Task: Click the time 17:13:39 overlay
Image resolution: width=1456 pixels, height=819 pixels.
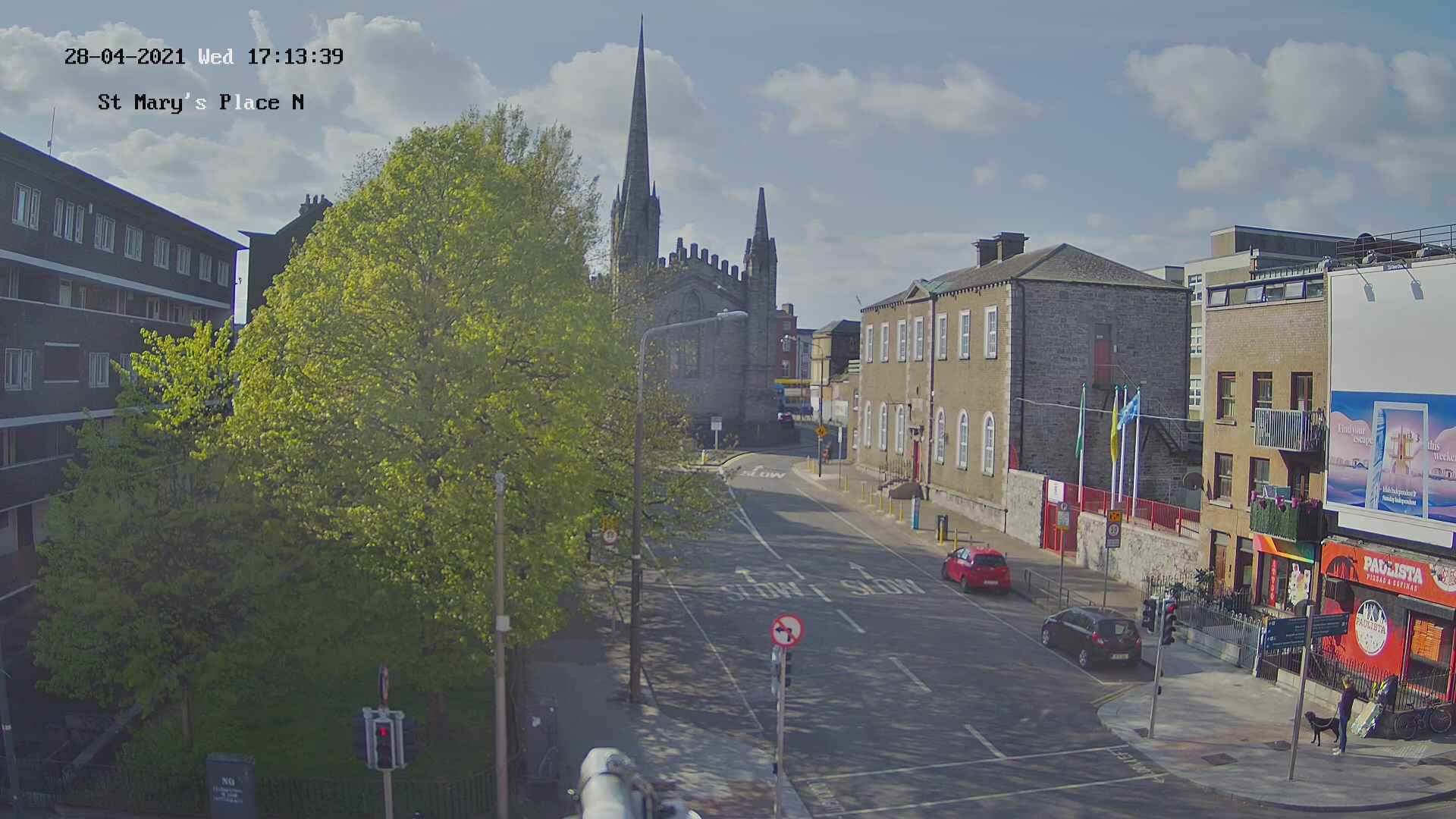Action: coord(295,57)
